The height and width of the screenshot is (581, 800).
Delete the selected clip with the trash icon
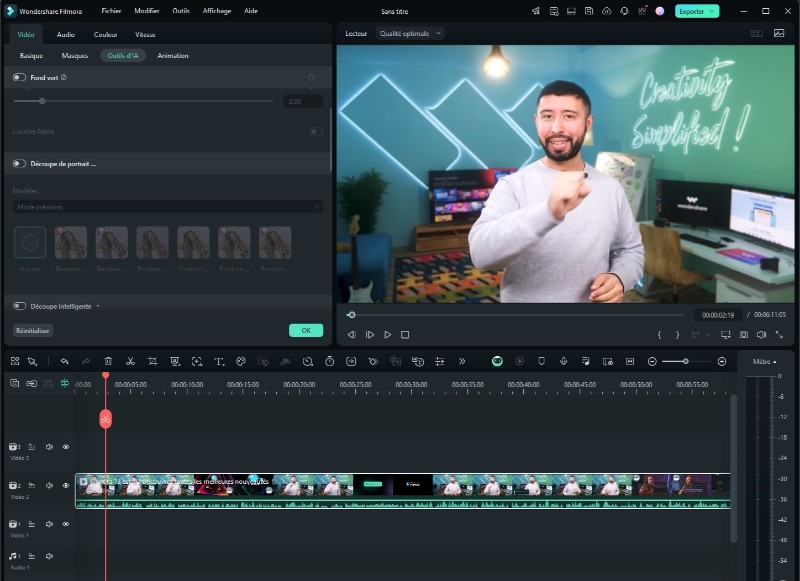click(108, 362)
